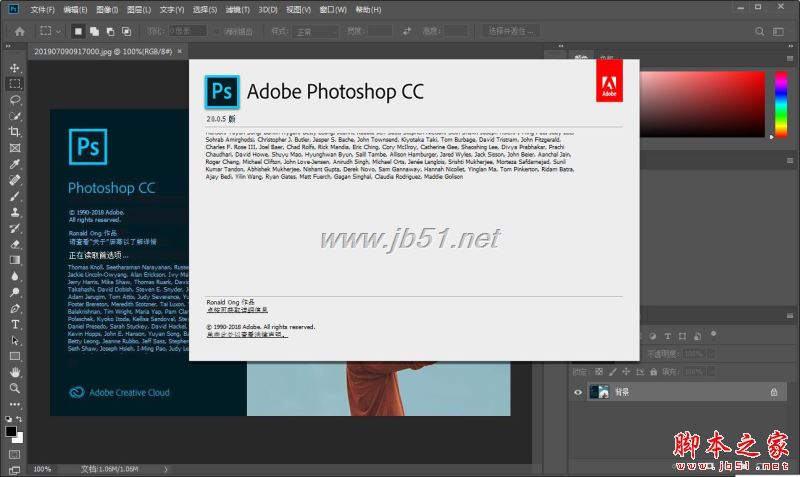800x477 pixels.
Task: Open the 窗口(W) menu
Action: coord(333,10)
